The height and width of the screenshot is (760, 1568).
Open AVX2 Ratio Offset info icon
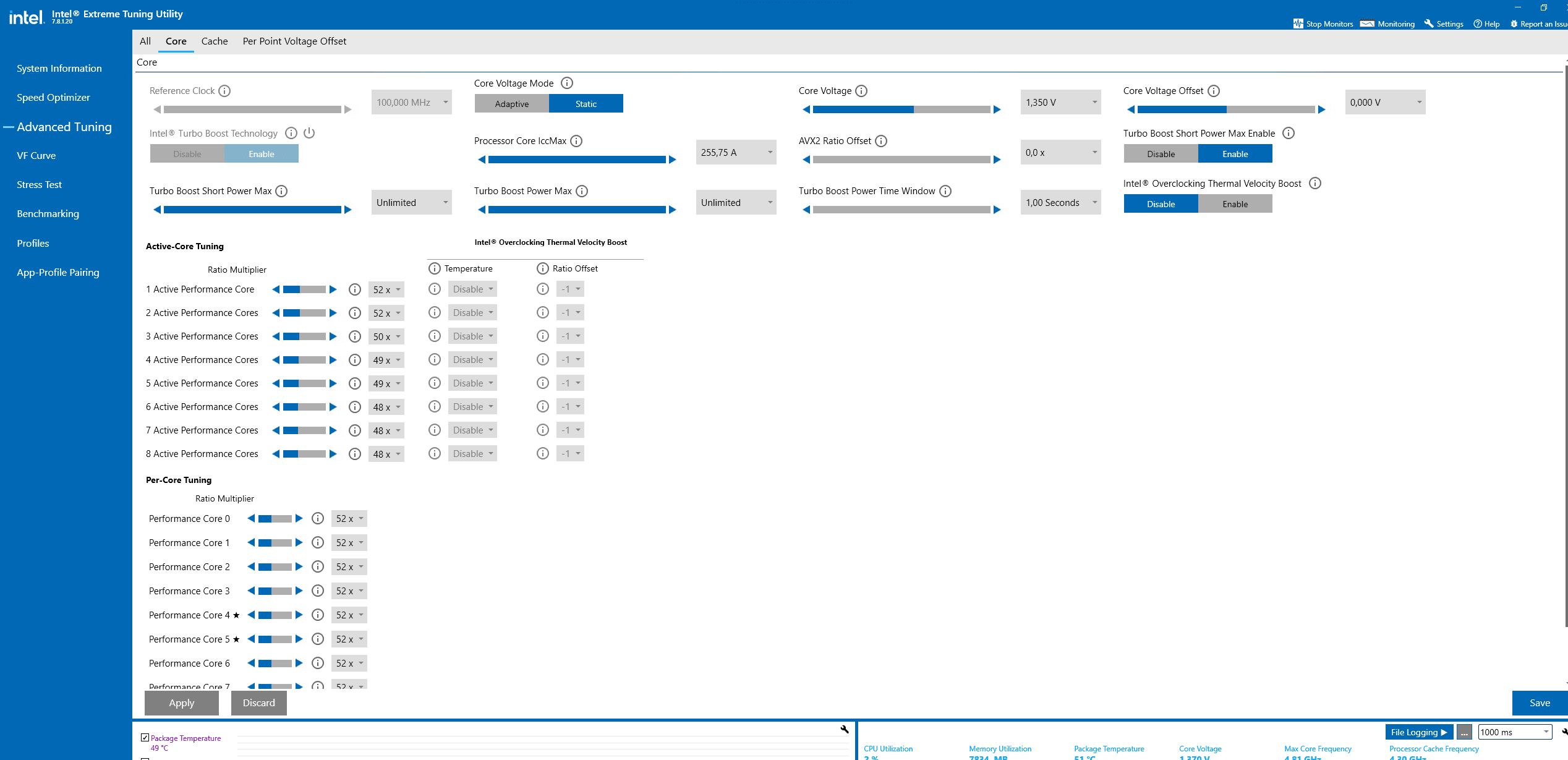(x=881, y=141)
